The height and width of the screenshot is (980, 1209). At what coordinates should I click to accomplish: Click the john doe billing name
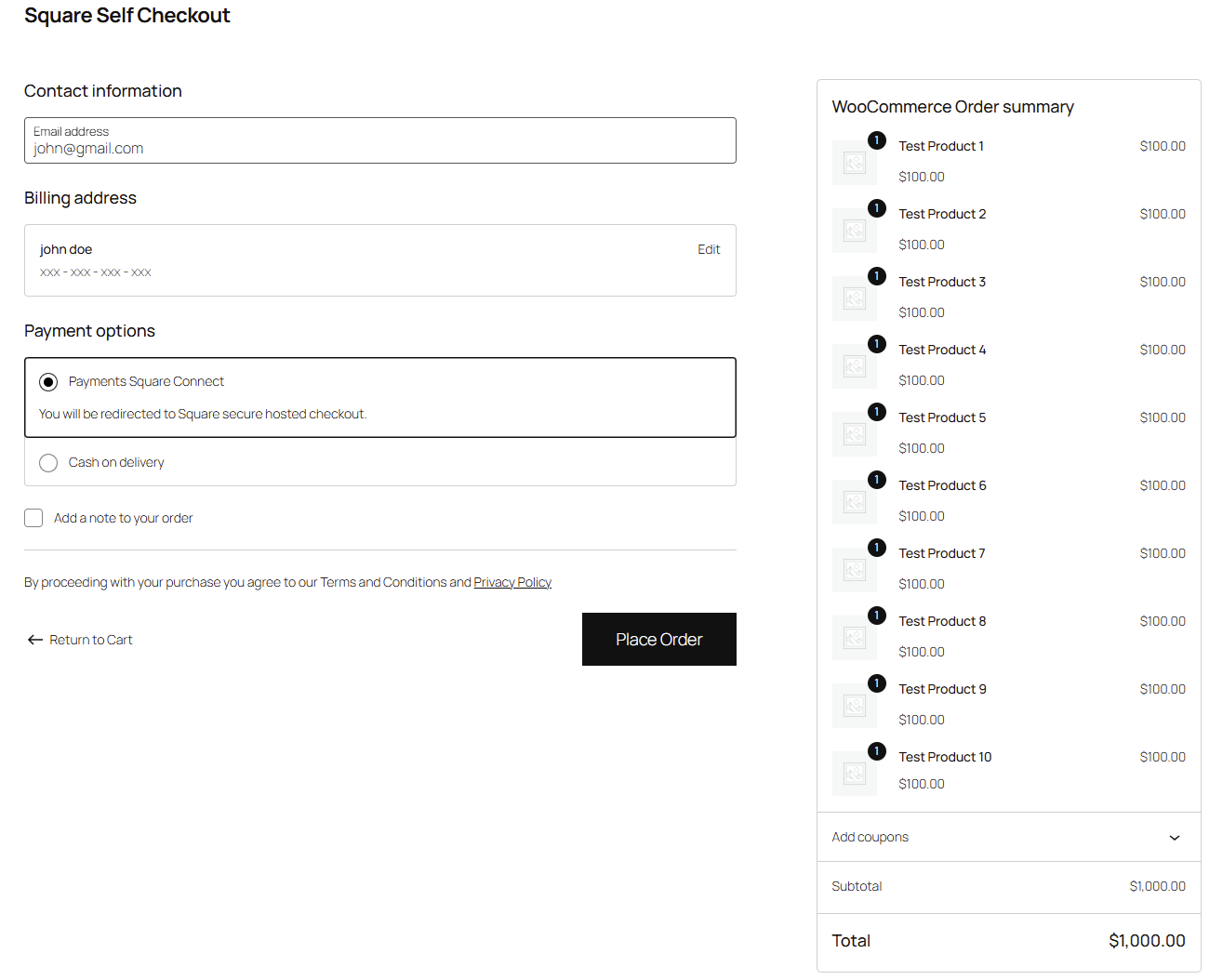pyautogui.click(x=66, y=249)
